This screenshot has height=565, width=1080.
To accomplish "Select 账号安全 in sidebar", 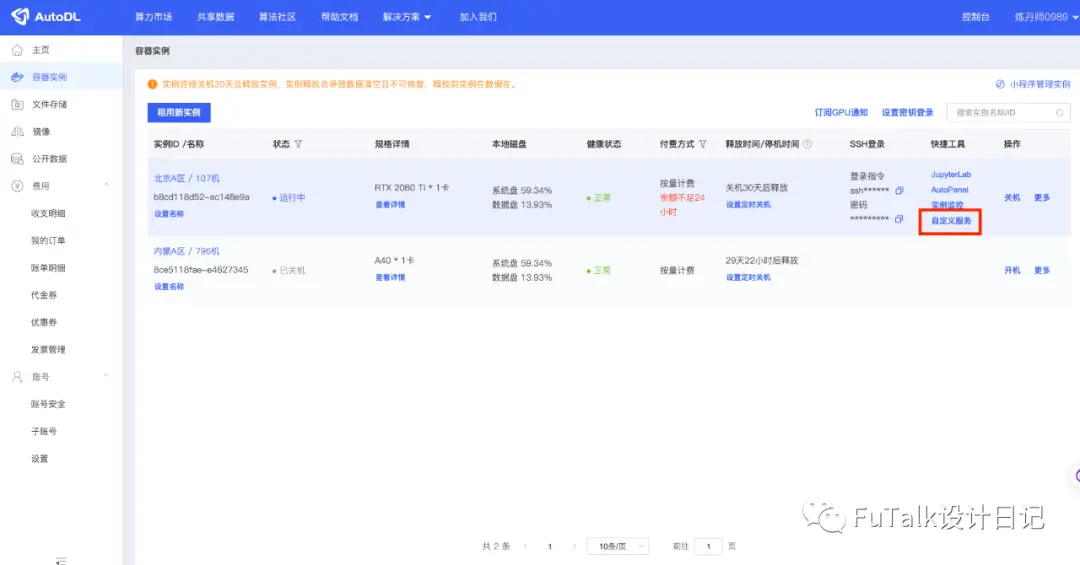I will coord(48,404).
